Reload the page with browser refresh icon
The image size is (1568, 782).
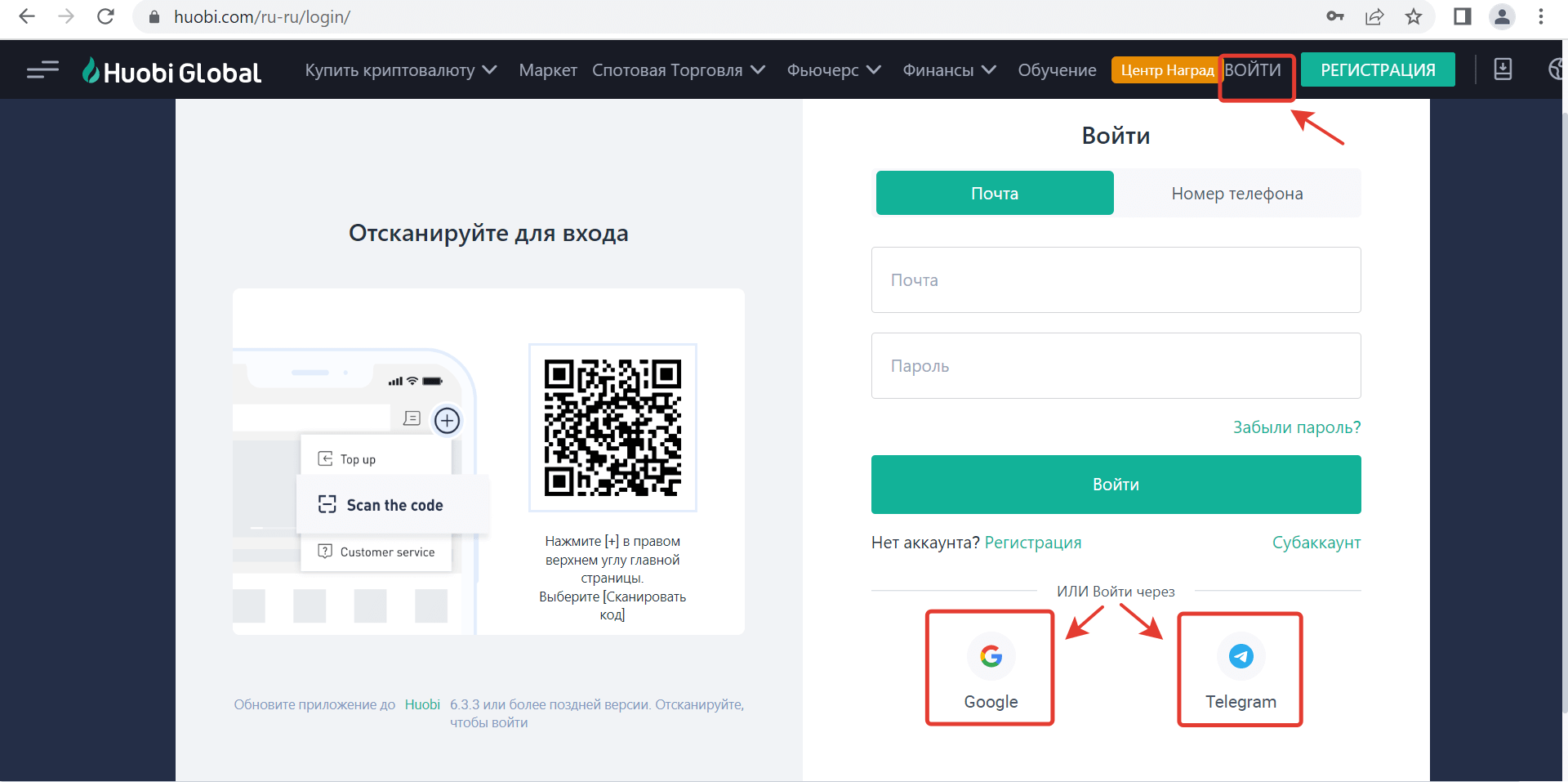[x=105, y=16]
